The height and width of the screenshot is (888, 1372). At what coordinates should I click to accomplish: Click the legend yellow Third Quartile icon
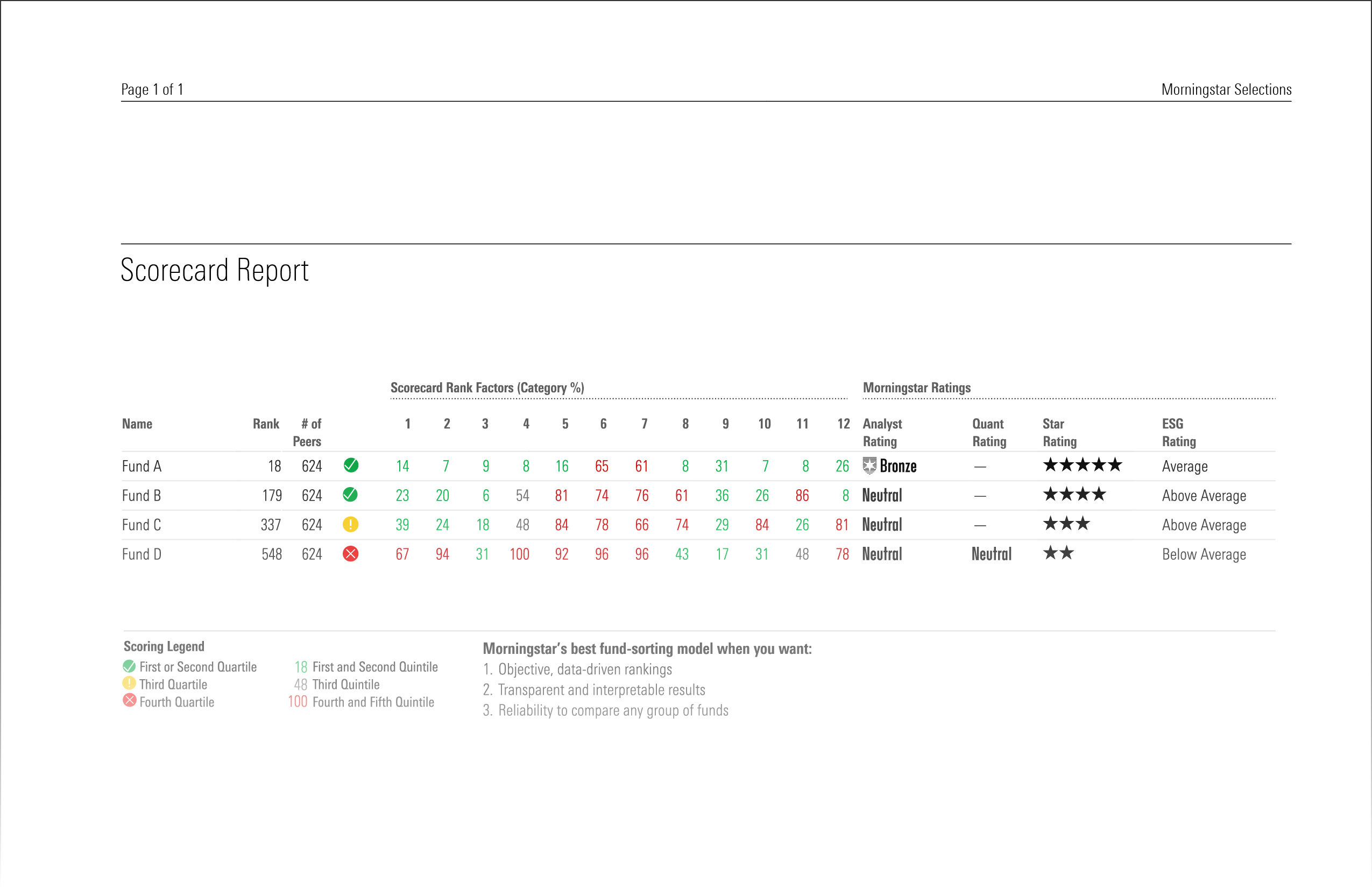[x=129, y=683]
